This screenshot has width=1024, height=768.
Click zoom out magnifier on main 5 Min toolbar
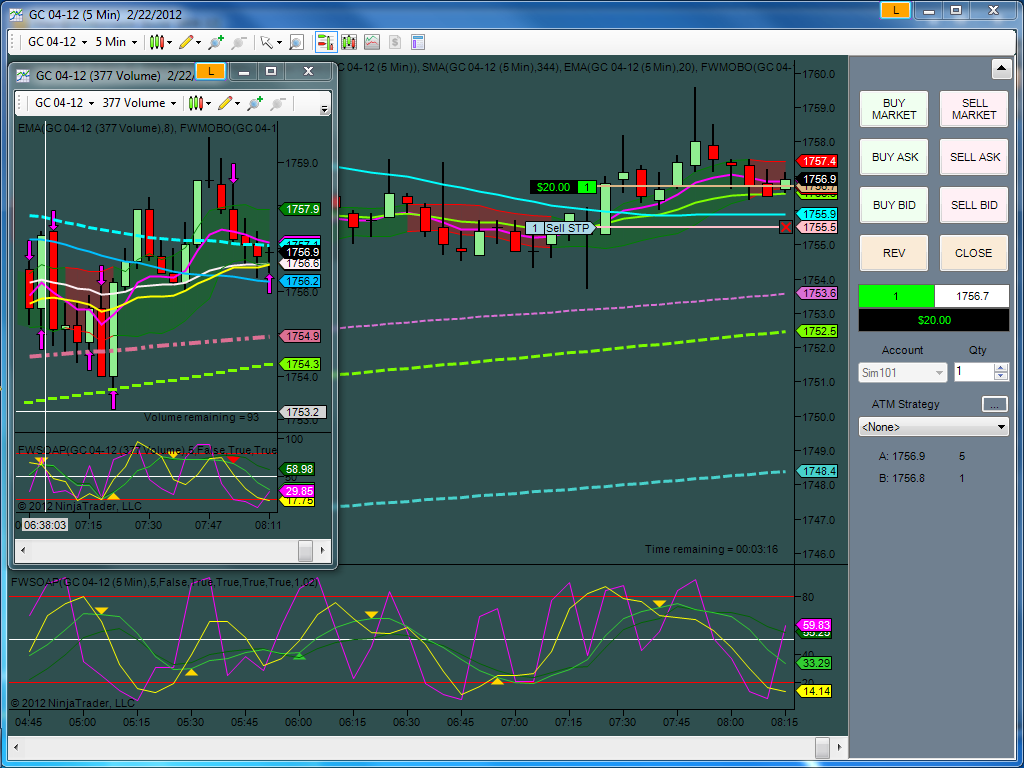[238, 42]
